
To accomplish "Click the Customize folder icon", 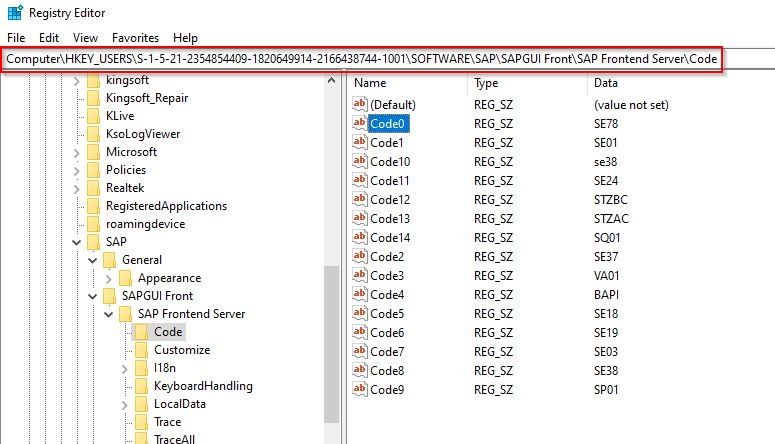I will [141, 350].
